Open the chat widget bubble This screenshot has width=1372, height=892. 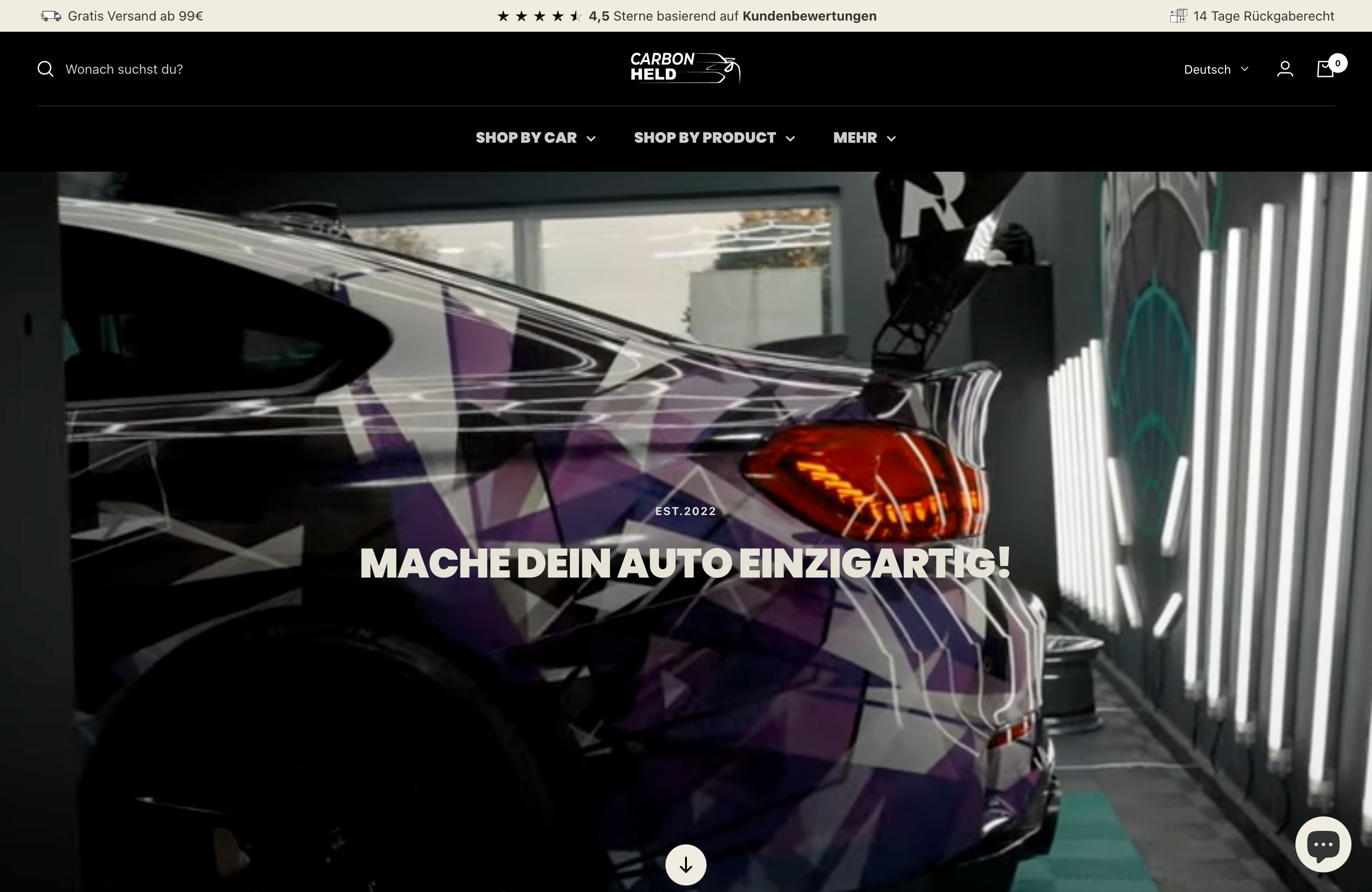(1323, 843)
